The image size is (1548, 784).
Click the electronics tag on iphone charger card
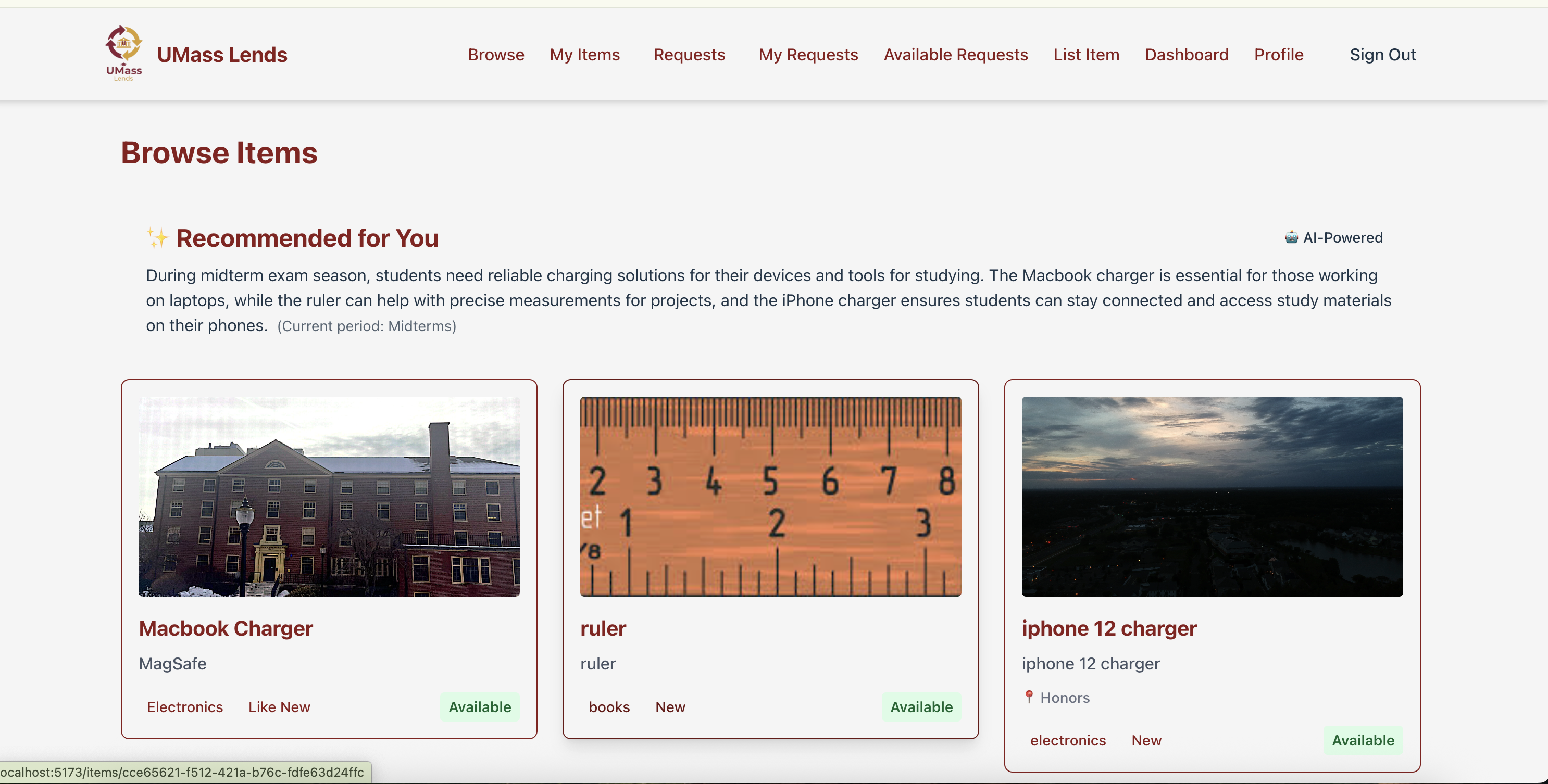1068,740
